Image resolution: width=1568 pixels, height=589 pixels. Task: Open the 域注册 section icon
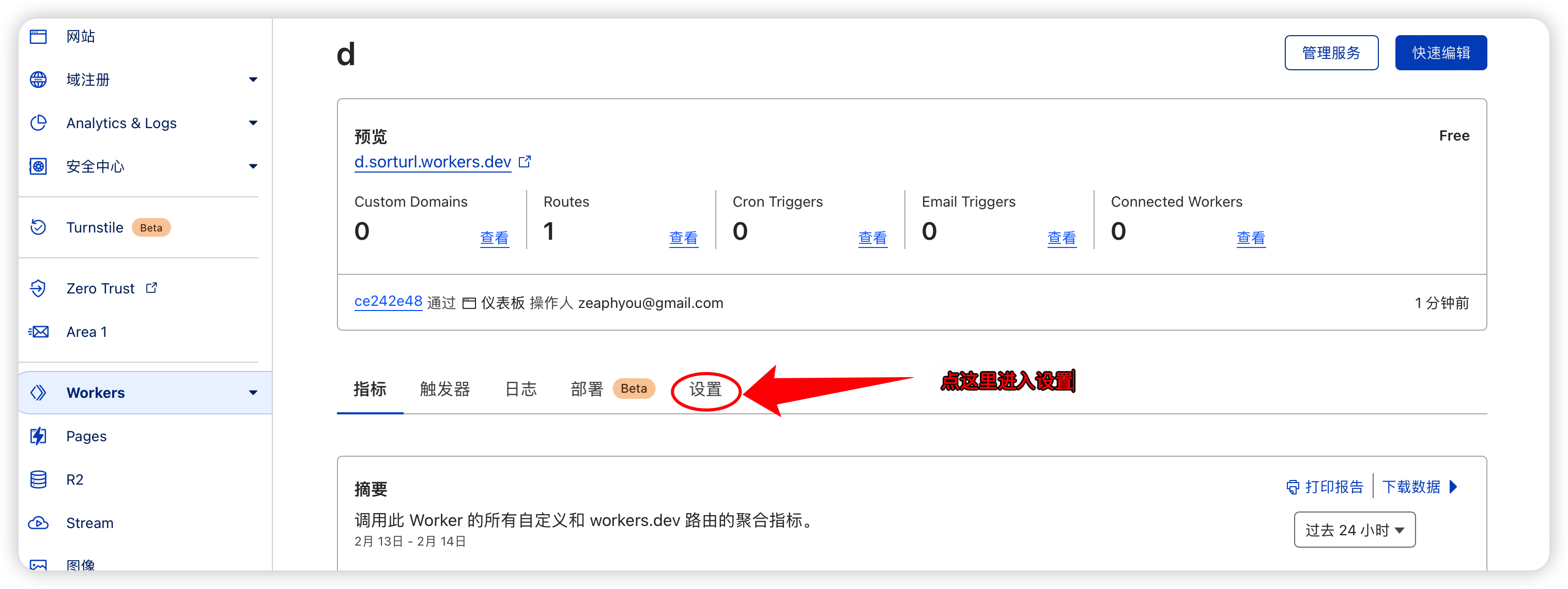(x=38, y=79)
